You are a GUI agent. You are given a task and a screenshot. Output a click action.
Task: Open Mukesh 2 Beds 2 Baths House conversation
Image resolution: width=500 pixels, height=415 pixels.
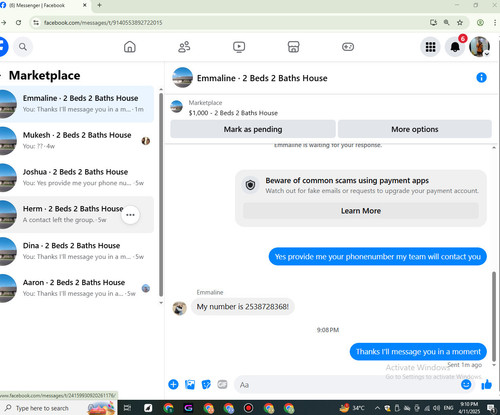(77, 141)
